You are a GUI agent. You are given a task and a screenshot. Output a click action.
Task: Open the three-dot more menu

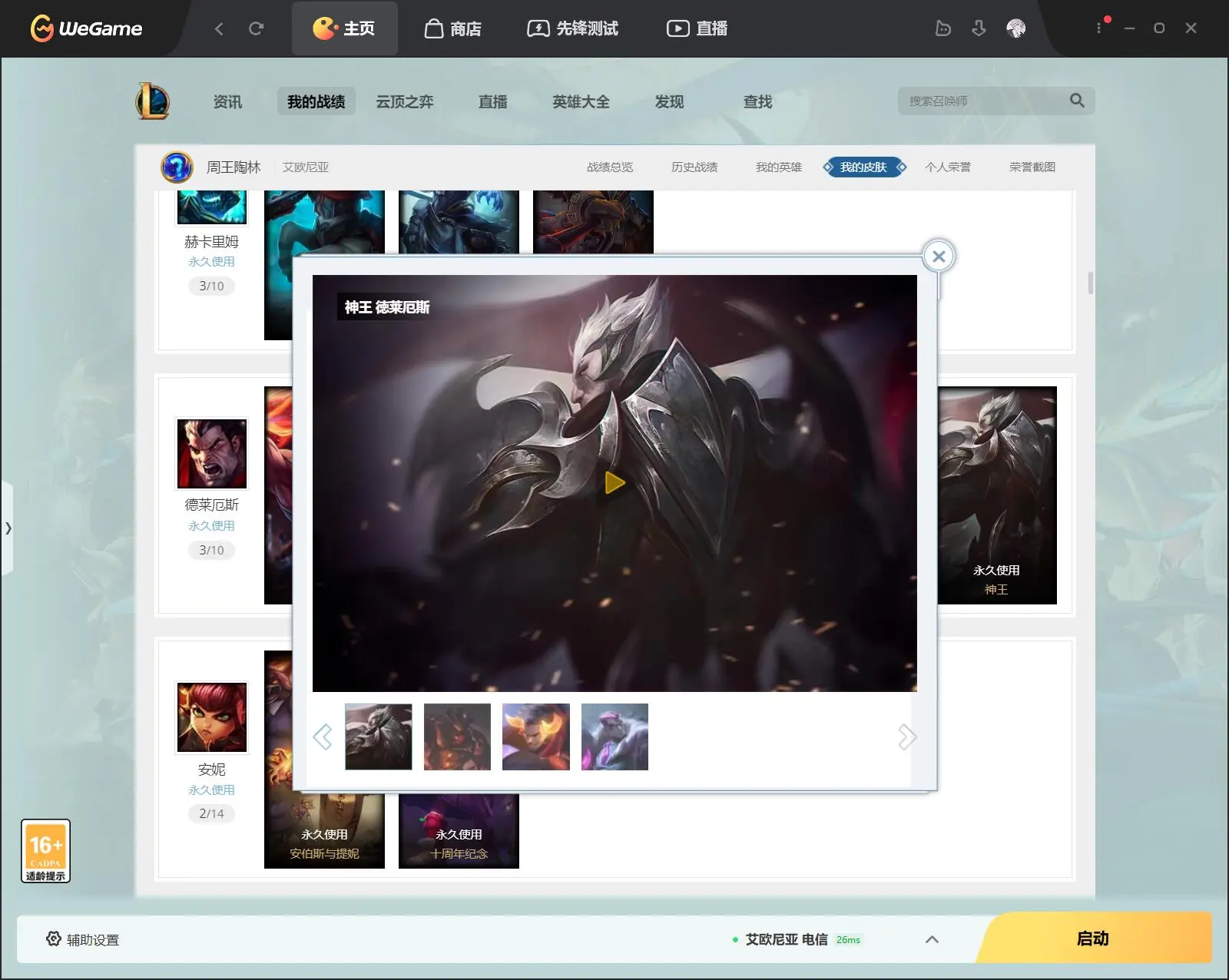[x=1098, y=28]
